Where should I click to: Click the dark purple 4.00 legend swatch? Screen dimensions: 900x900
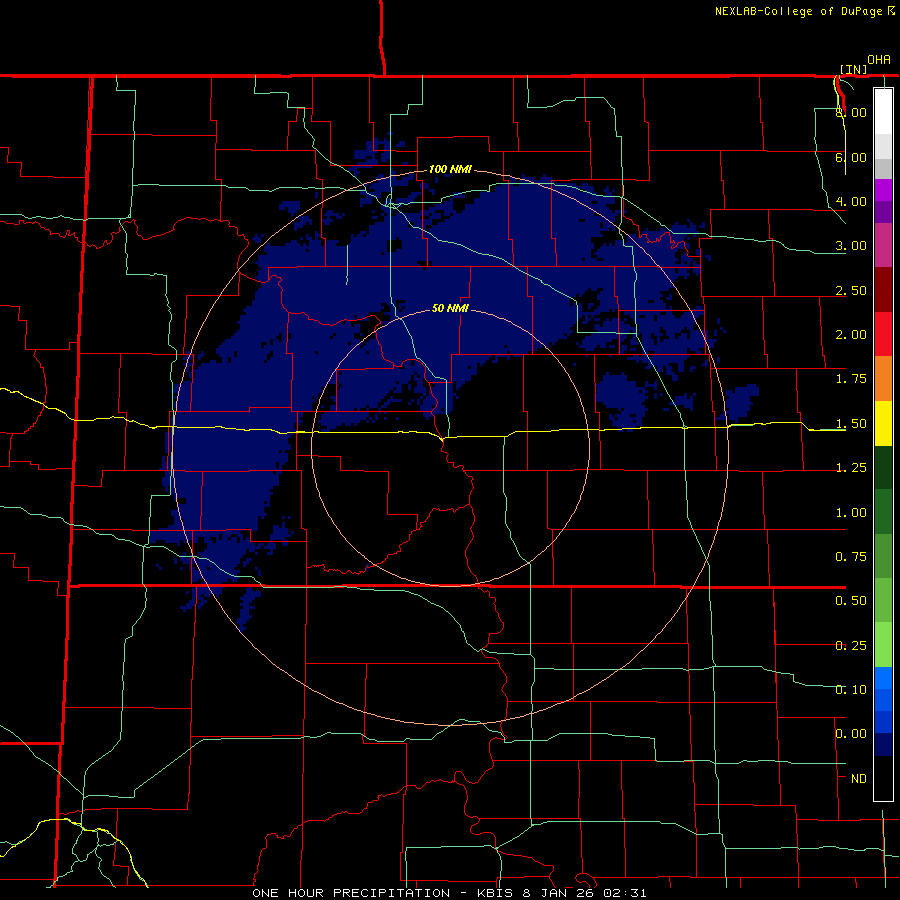pos(883,212)
